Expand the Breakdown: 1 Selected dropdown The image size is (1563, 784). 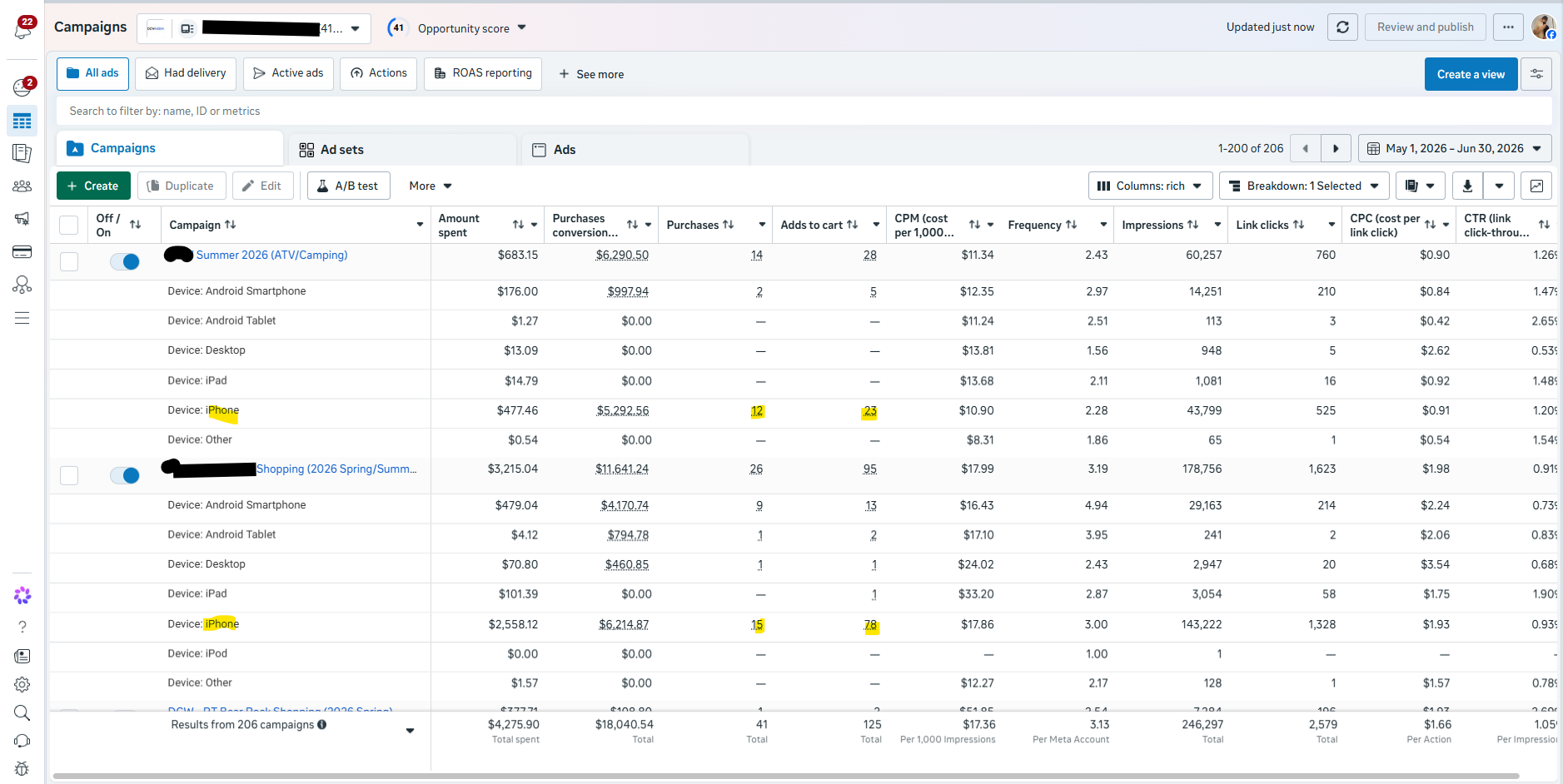point(1304,186)
